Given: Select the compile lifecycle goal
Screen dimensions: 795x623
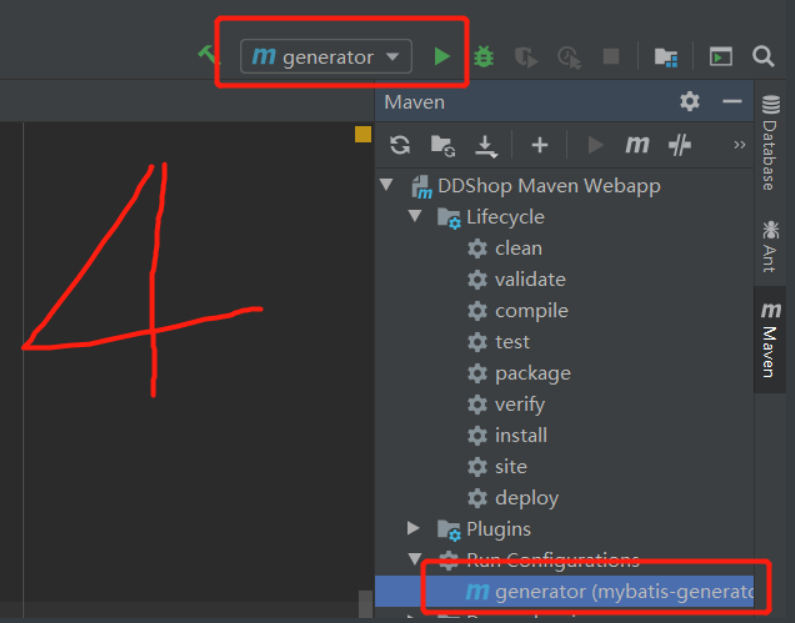Looking at the screenshot, I should pyautogui.click(x=531, y=311).
